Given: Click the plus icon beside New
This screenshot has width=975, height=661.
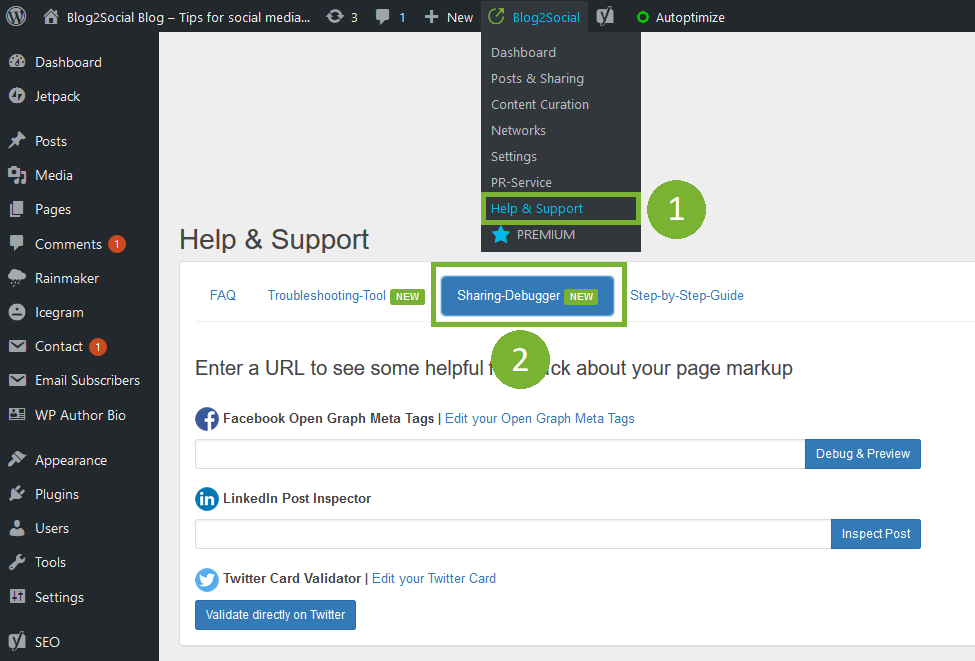Looking at the screenshot, I should (431, 17).
